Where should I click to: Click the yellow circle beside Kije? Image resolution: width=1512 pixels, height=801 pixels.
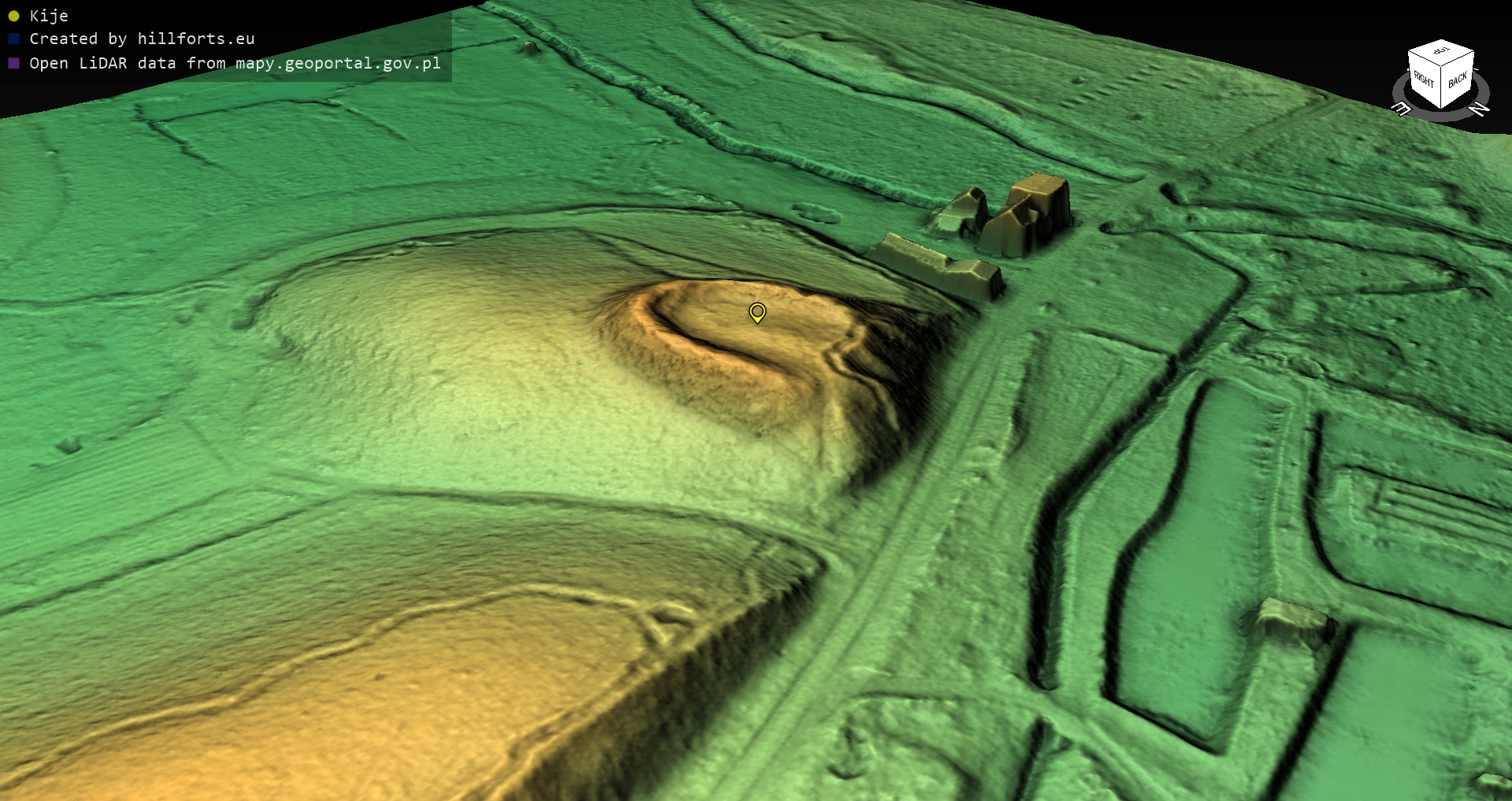coord(13,16)
